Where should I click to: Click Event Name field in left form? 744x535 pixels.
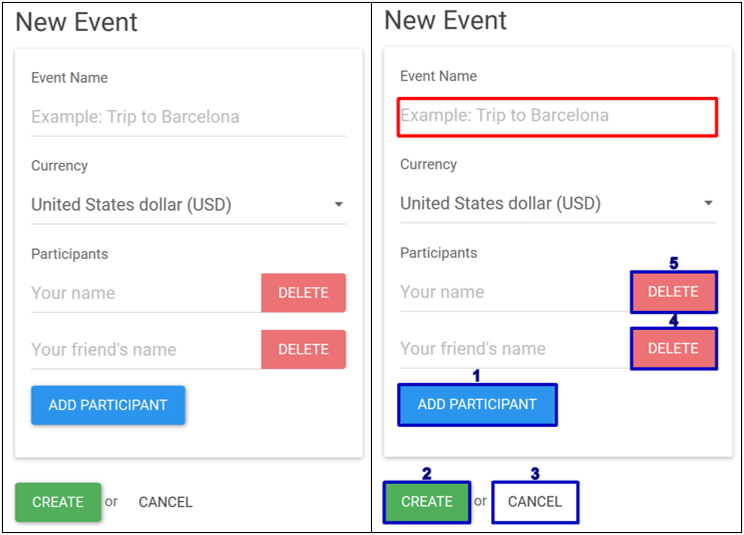188,117
